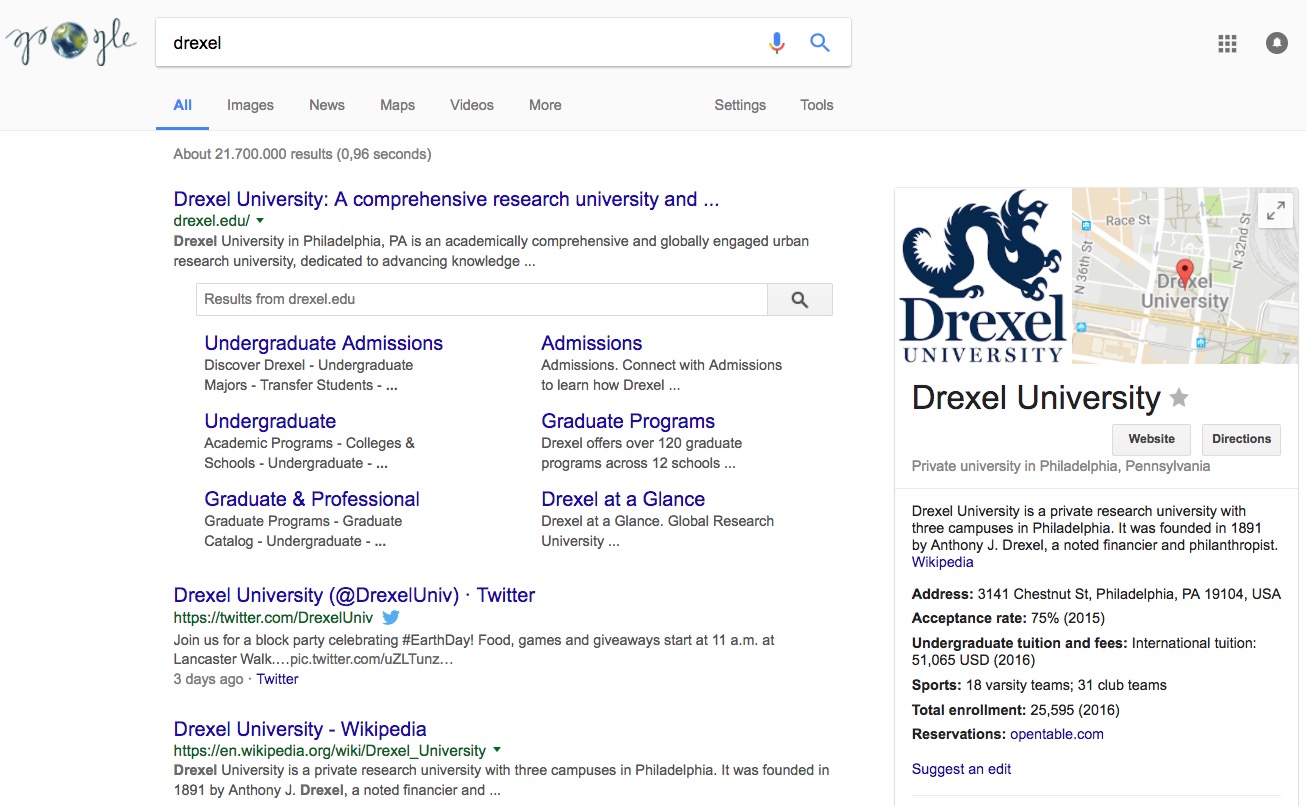1306x806 pixels.
Task: Switch to the Maps tab
Action: tap(397, 104)
